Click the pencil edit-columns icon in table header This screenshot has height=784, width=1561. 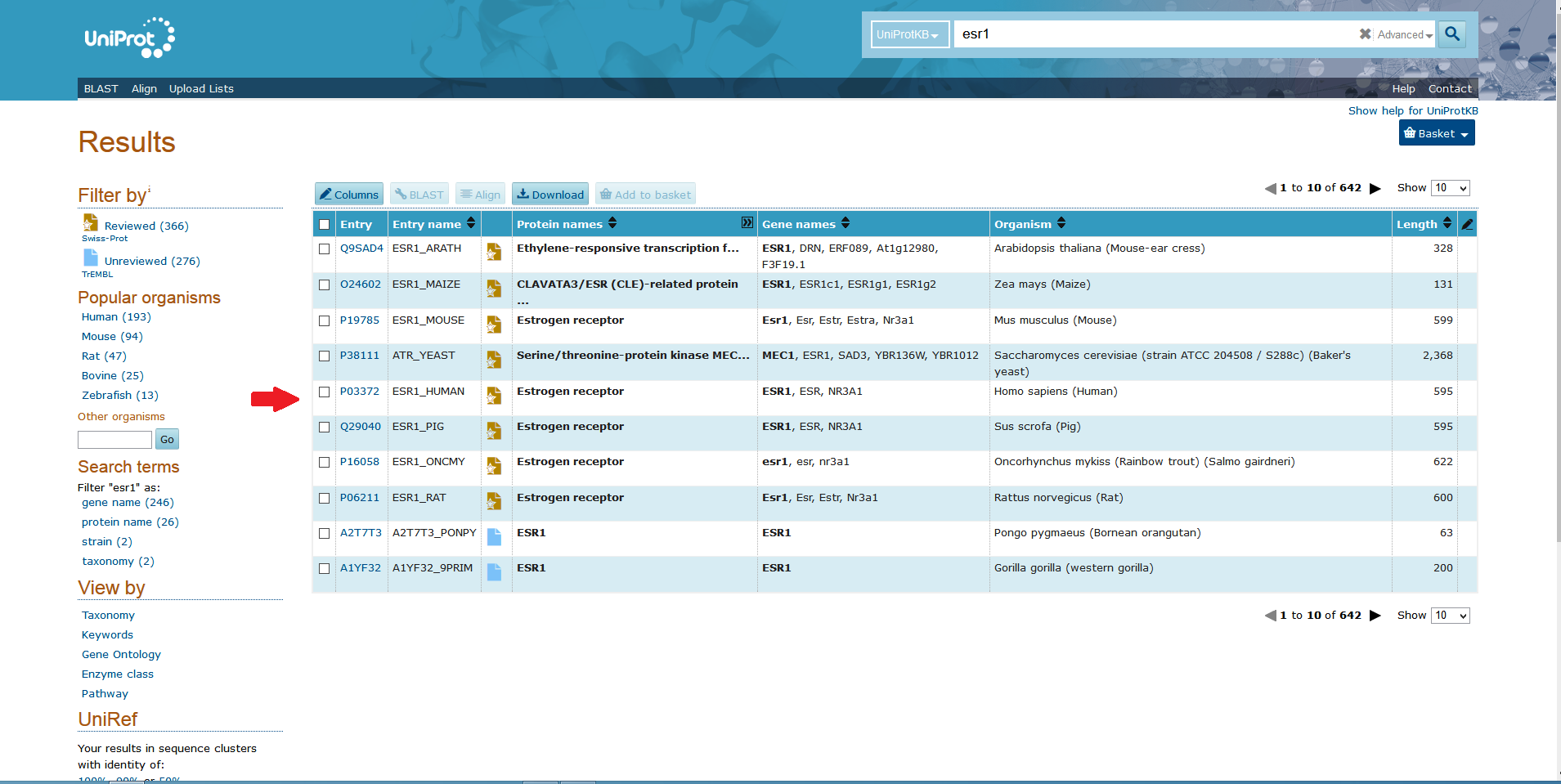1467,224
